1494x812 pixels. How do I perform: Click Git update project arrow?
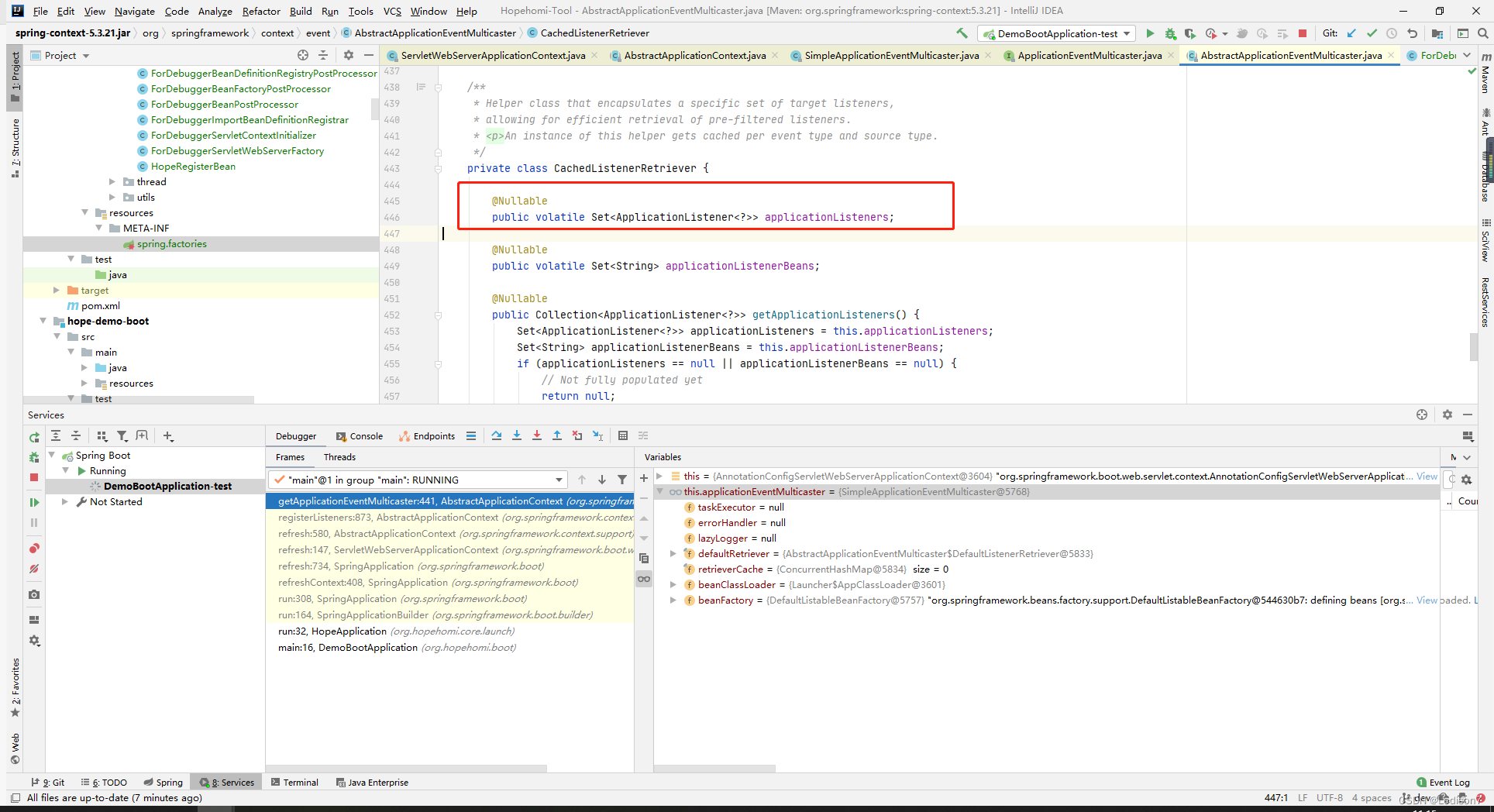pos(1351,33)
